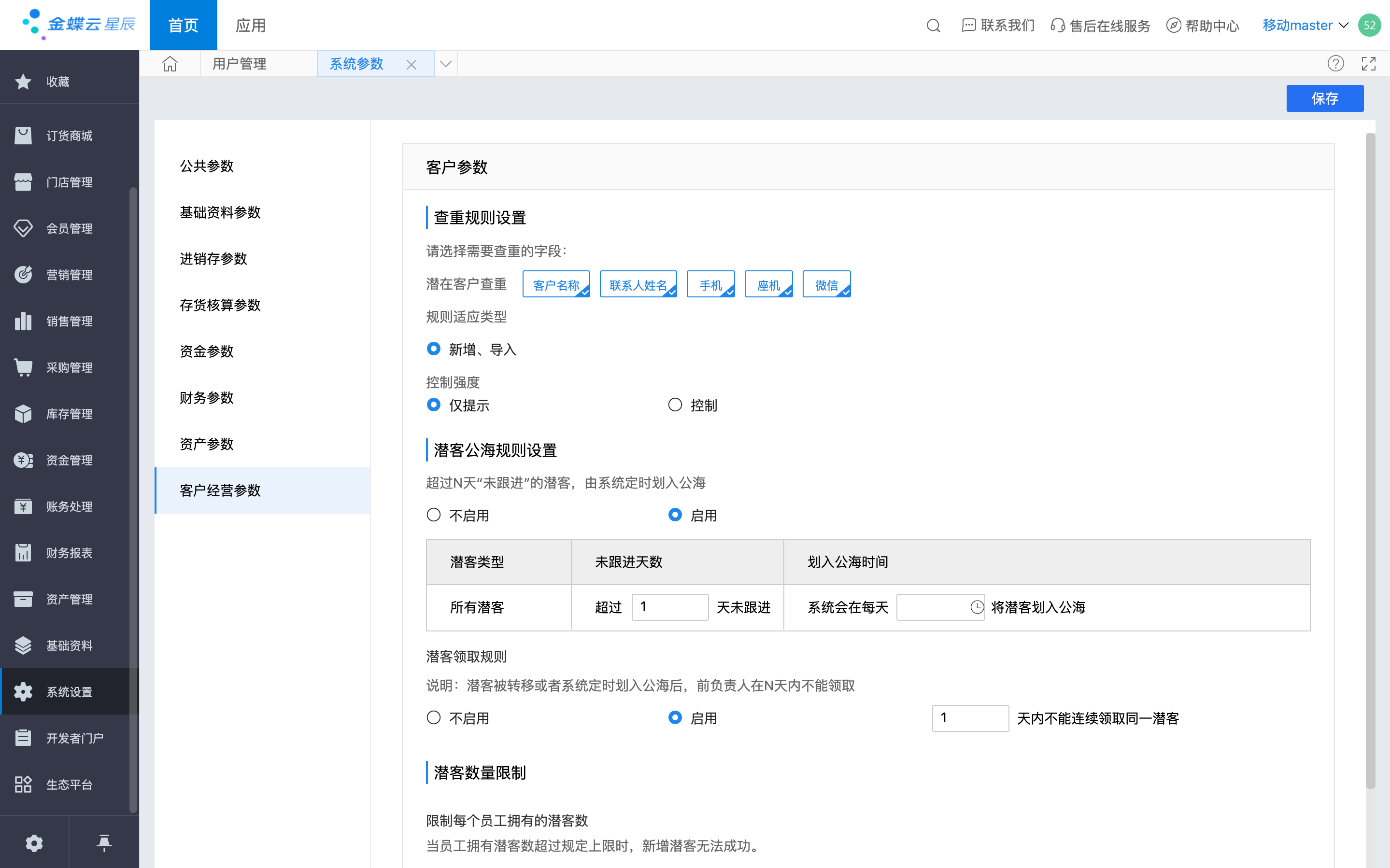Open 账务处理 ledger icon
The image size is (1390, 868).
tap(23, 506)
